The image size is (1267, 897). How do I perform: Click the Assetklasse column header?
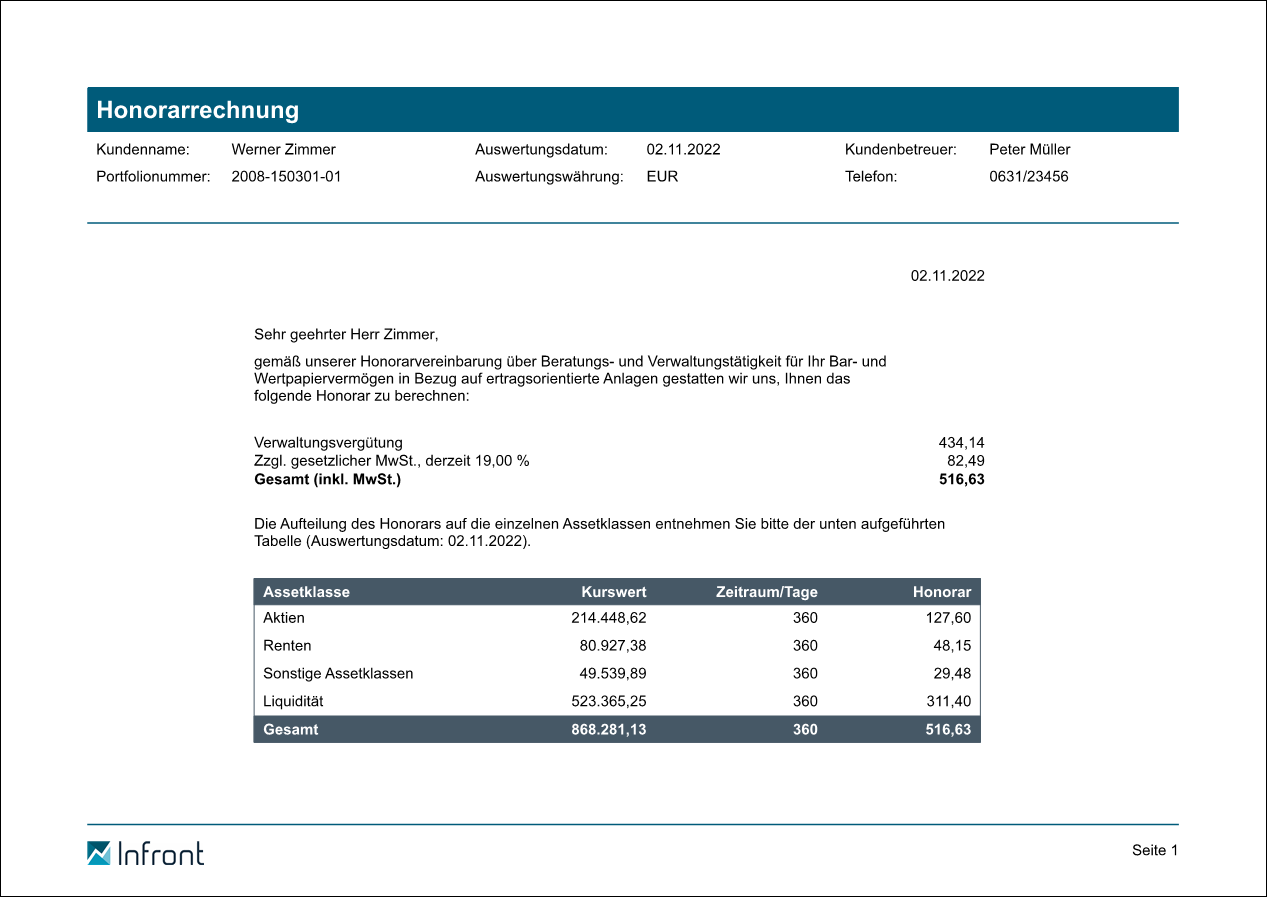[306, 592]
